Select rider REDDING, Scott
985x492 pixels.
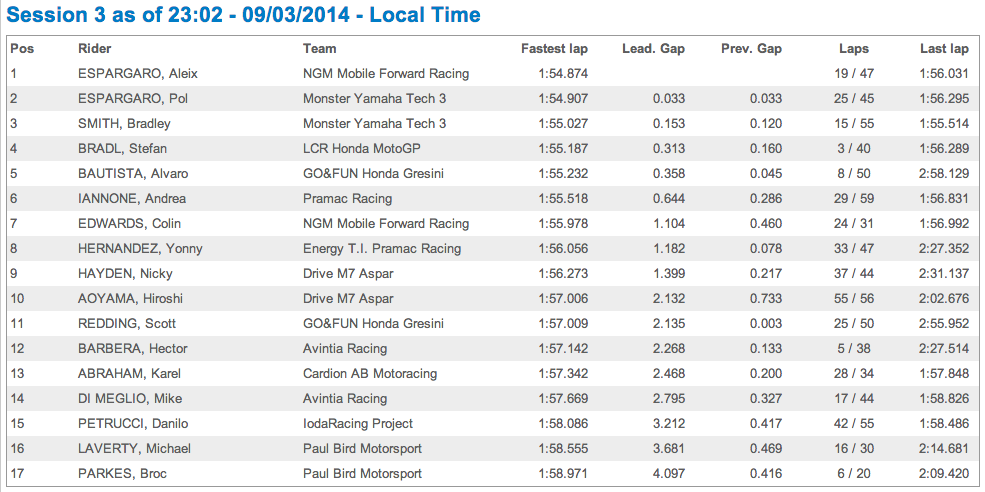tap(127, 324)
